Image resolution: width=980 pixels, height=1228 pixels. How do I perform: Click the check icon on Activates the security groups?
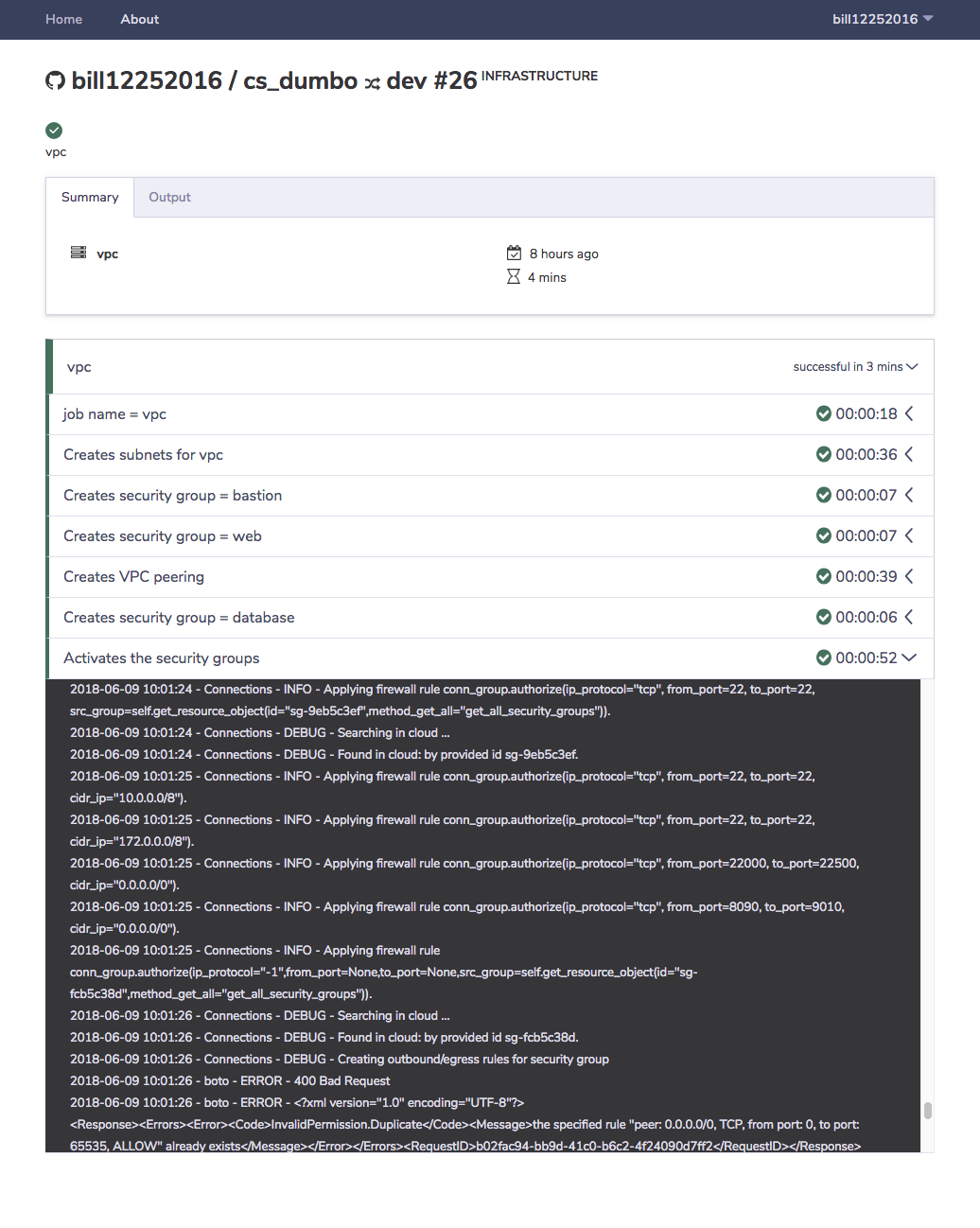[823, 658]
